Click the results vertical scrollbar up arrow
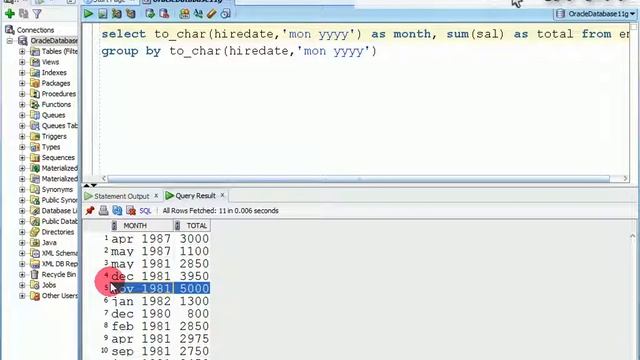The height and width of the screenshot is (360, 640). point(633,236)
